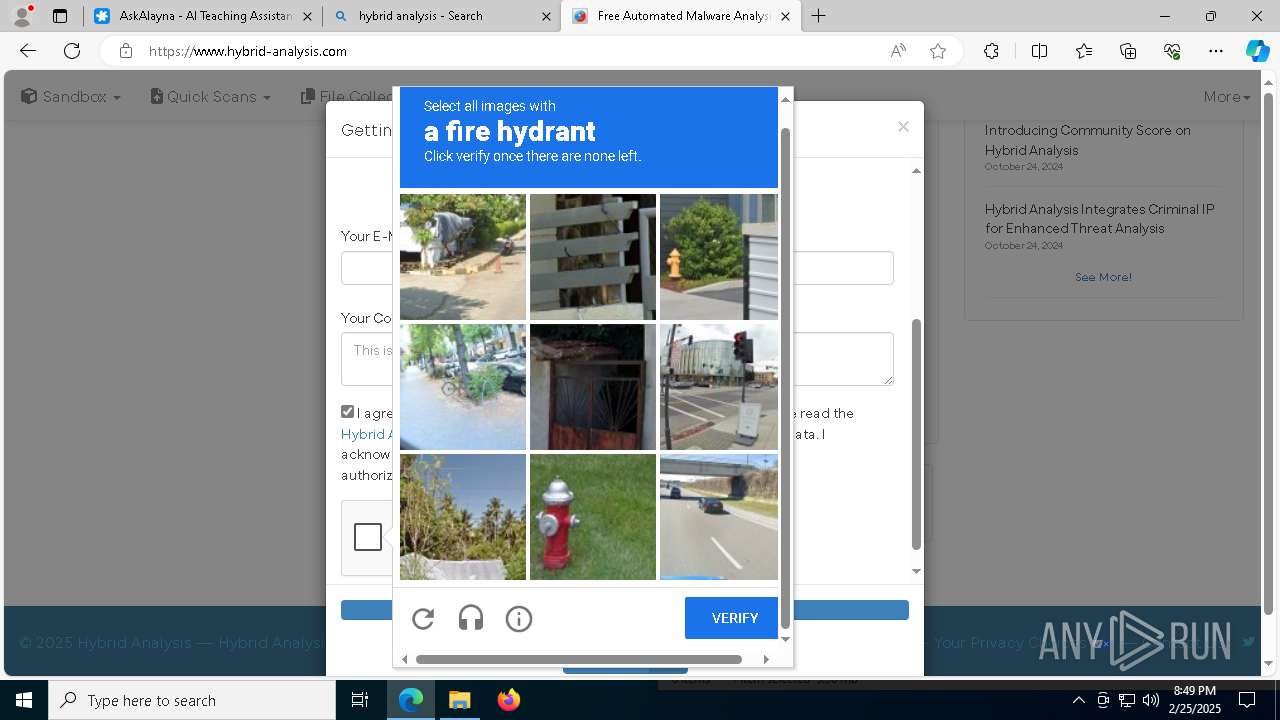The width and height of the screenshot is (1280, 720).
Task: Select the sidewalk with tarp tile
Action: click(x=463, y=257)
